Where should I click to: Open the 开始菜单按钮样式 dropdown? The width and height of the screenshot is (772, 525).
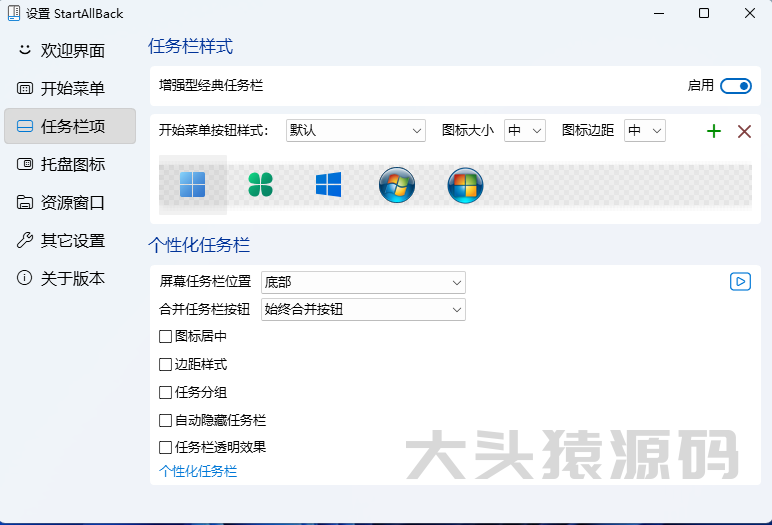[x=356, y=130]
